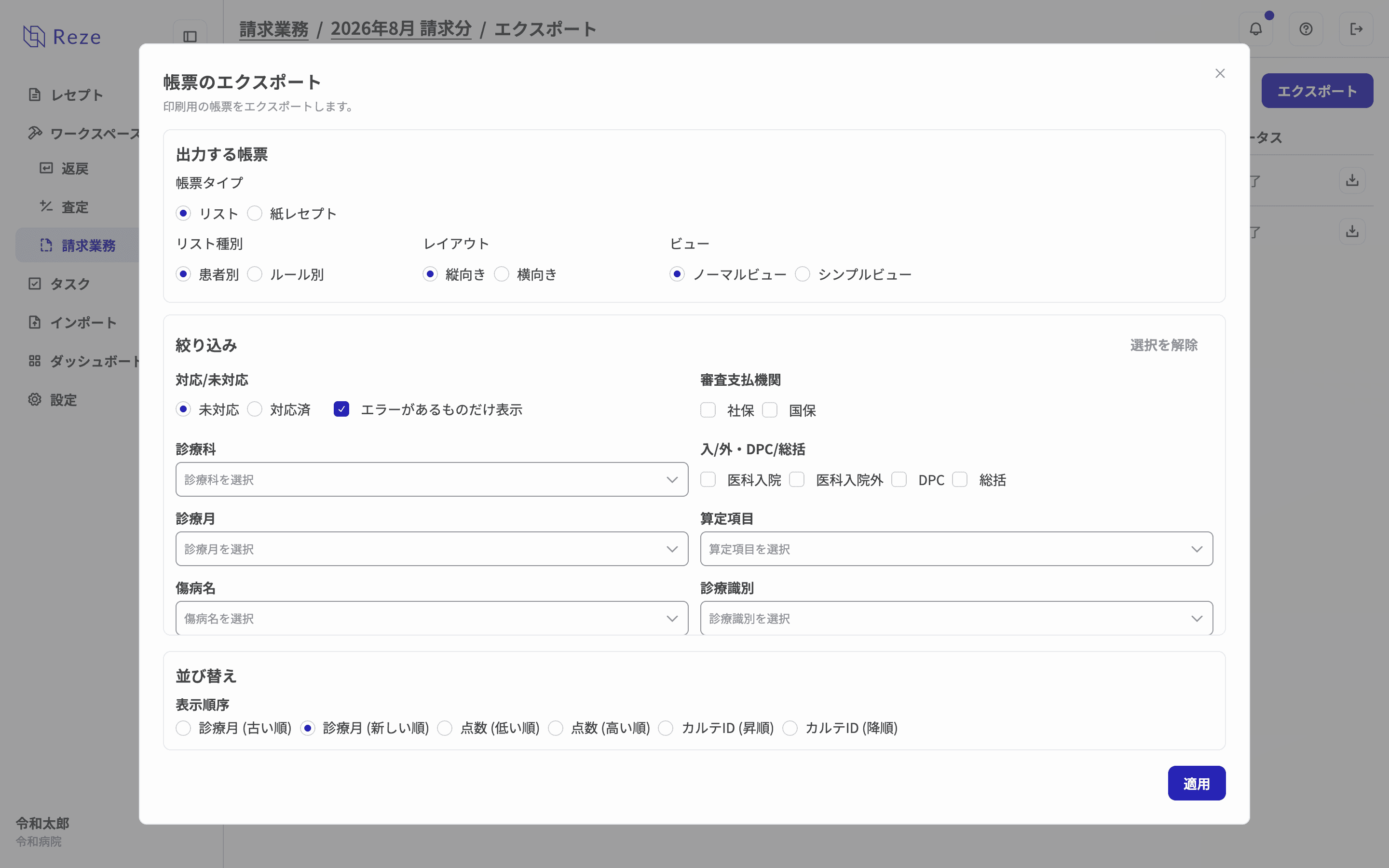Open the 請求業務 breadcrumb link

(x=274, y=29)
